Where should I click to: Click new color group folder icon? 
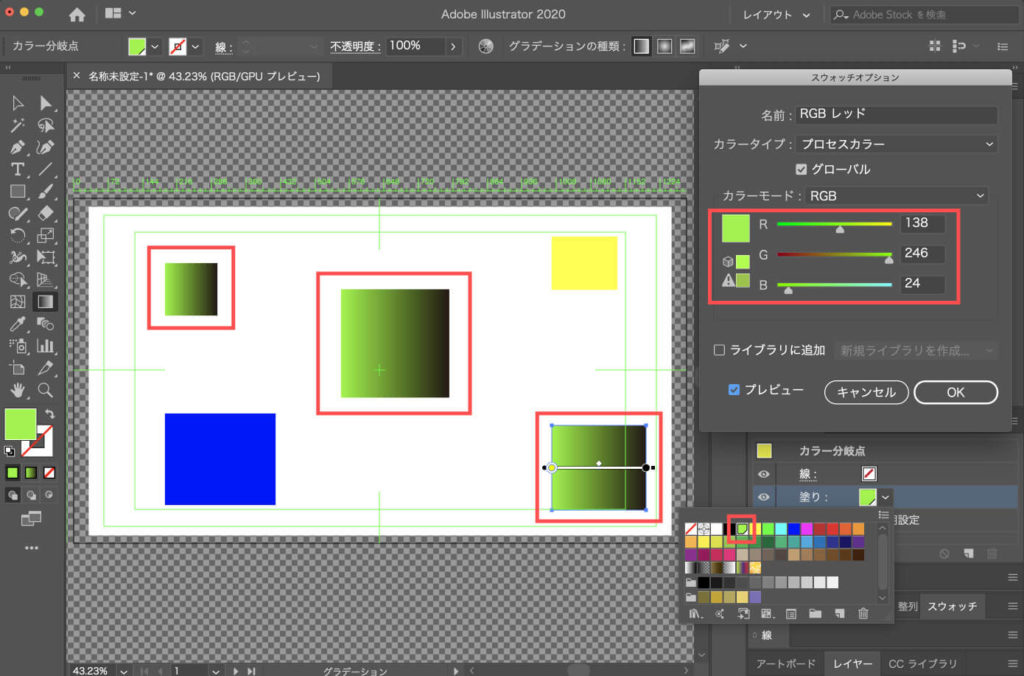pyautogui.click(x=815, y=614)
